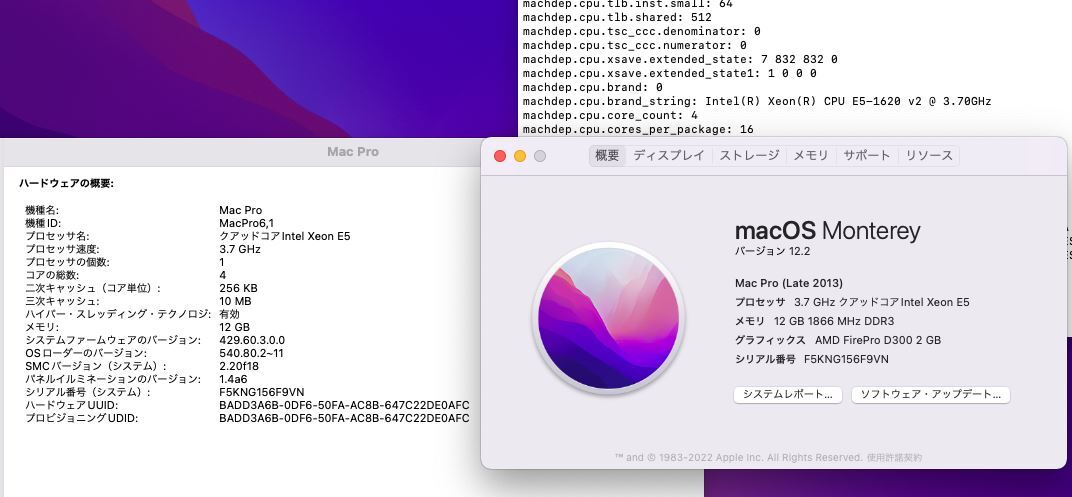Click the ハードウェアの概要 heading
The width and height of the screenshot is (1072, 497).
[x=66, y=184]
